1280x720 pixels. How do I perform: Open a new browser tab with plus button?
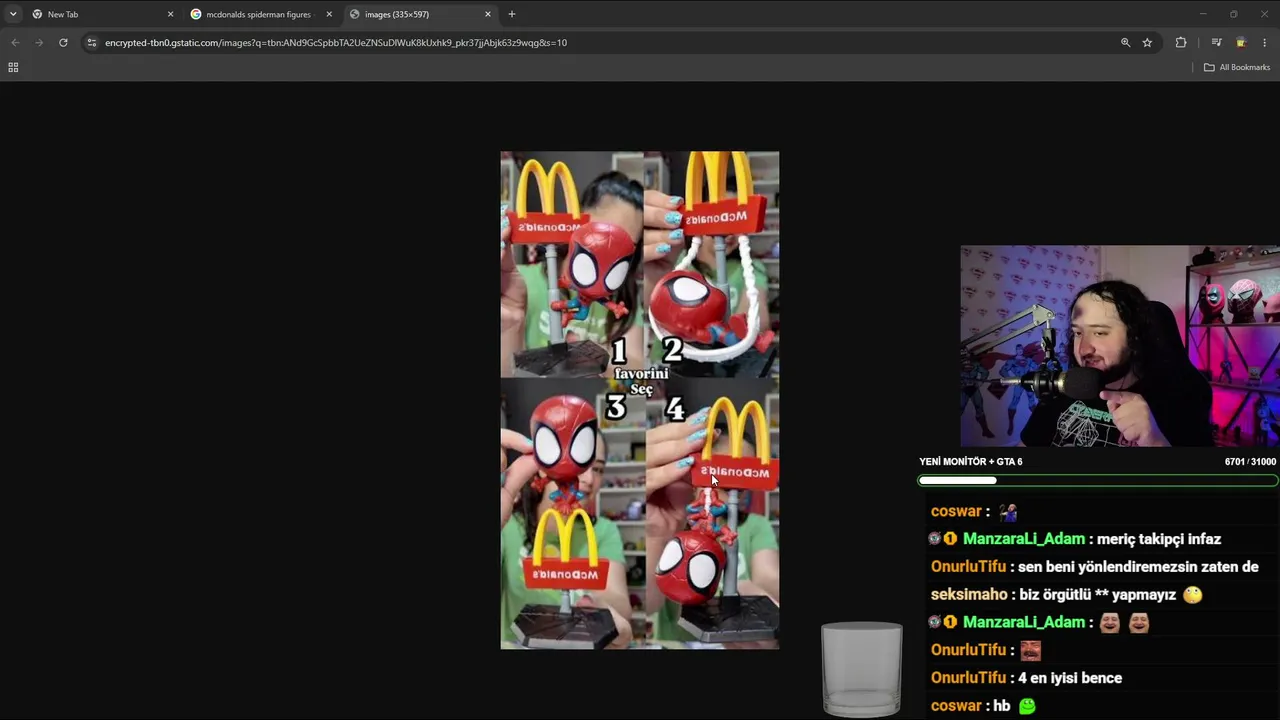pos(512,14)
